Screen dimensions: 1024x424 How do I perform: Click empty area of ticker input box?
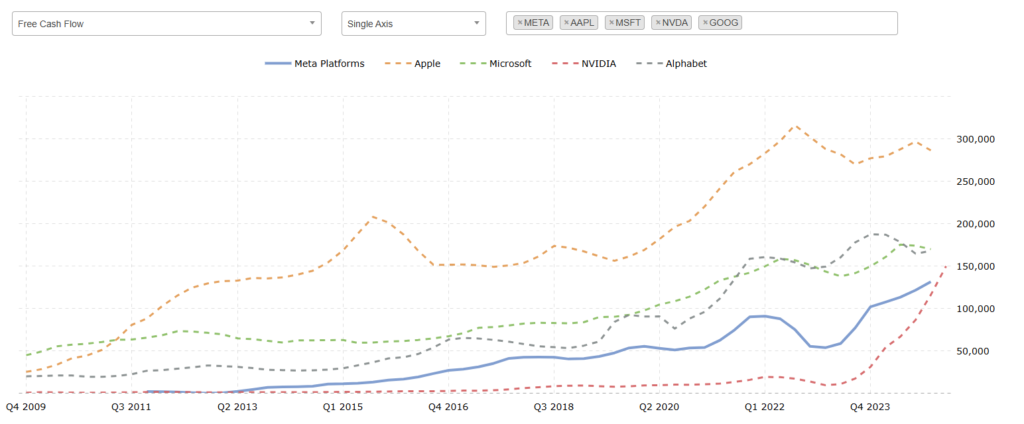point(820,23)
